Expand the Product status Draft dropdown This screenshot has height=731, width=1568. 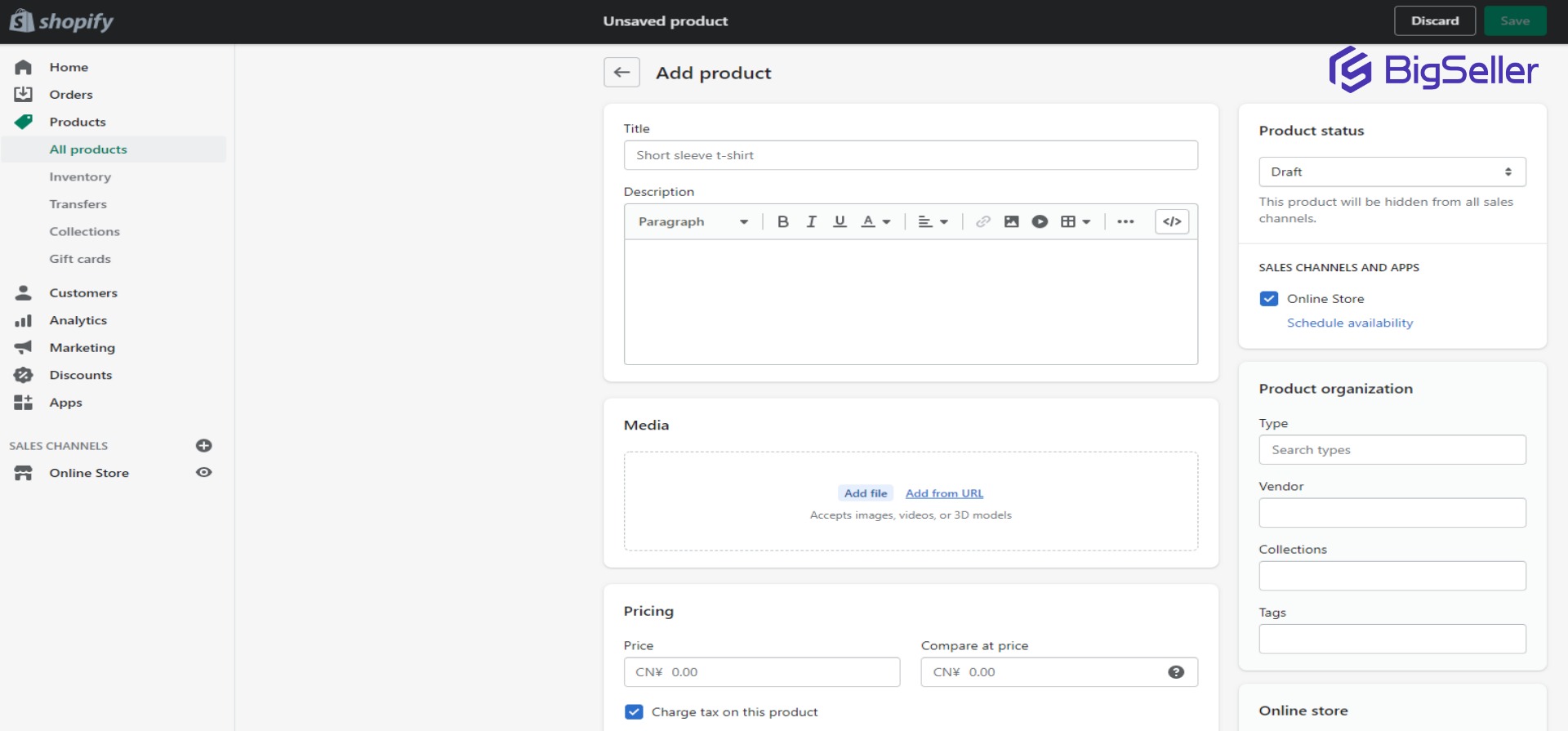(1392, 172)
